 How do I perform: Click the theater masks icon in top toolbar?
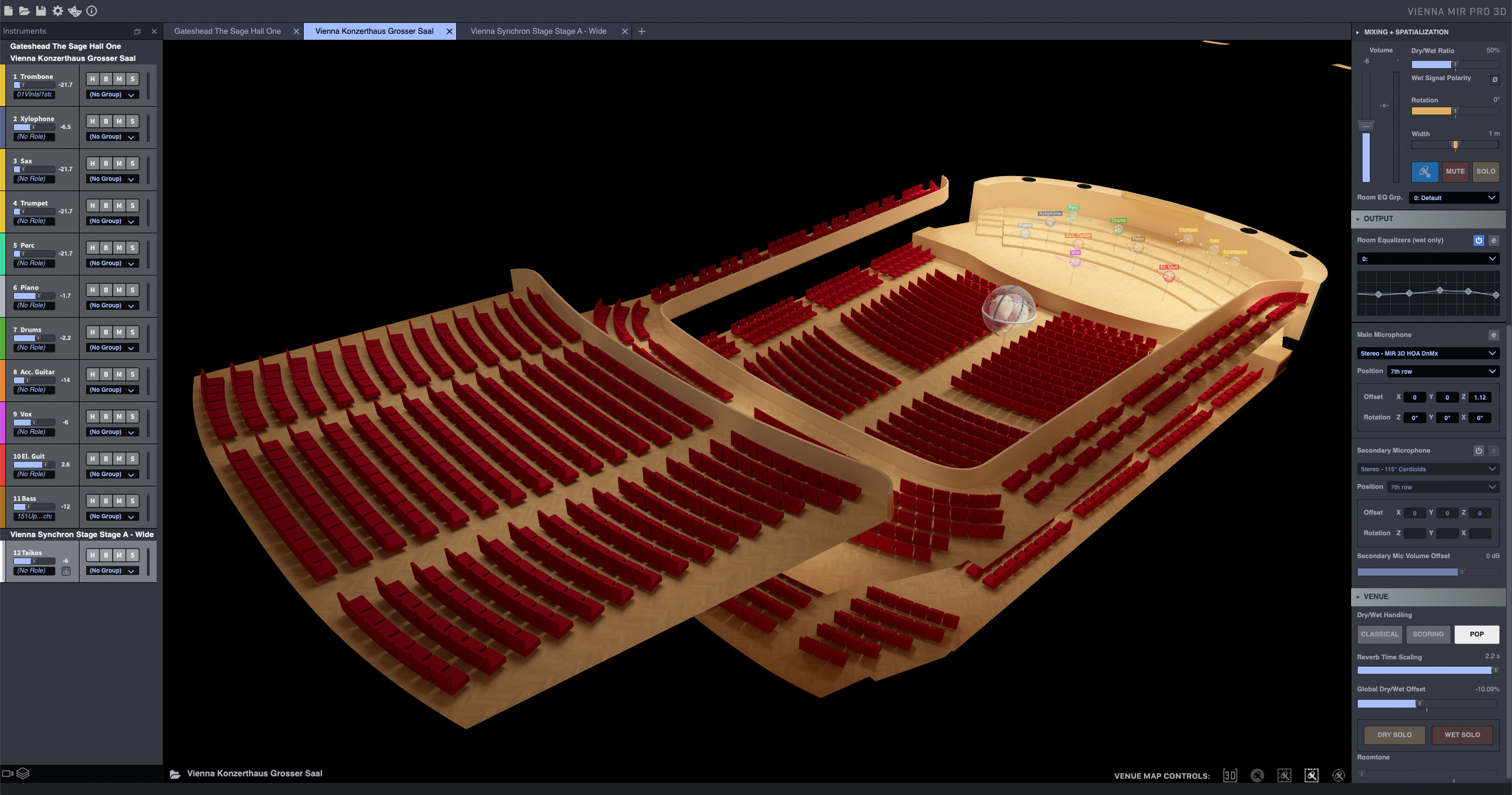click(75, 11)
